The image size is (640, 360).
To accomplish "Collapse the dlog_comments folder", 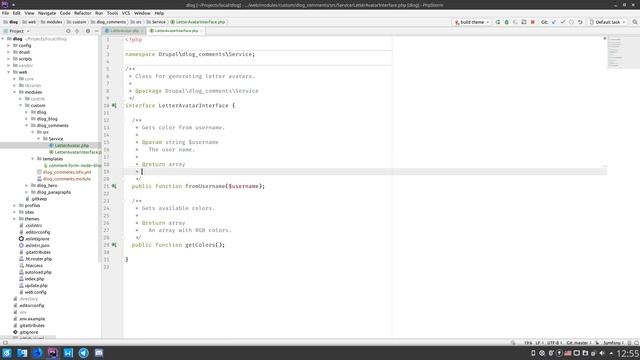I will click(27, 126).
